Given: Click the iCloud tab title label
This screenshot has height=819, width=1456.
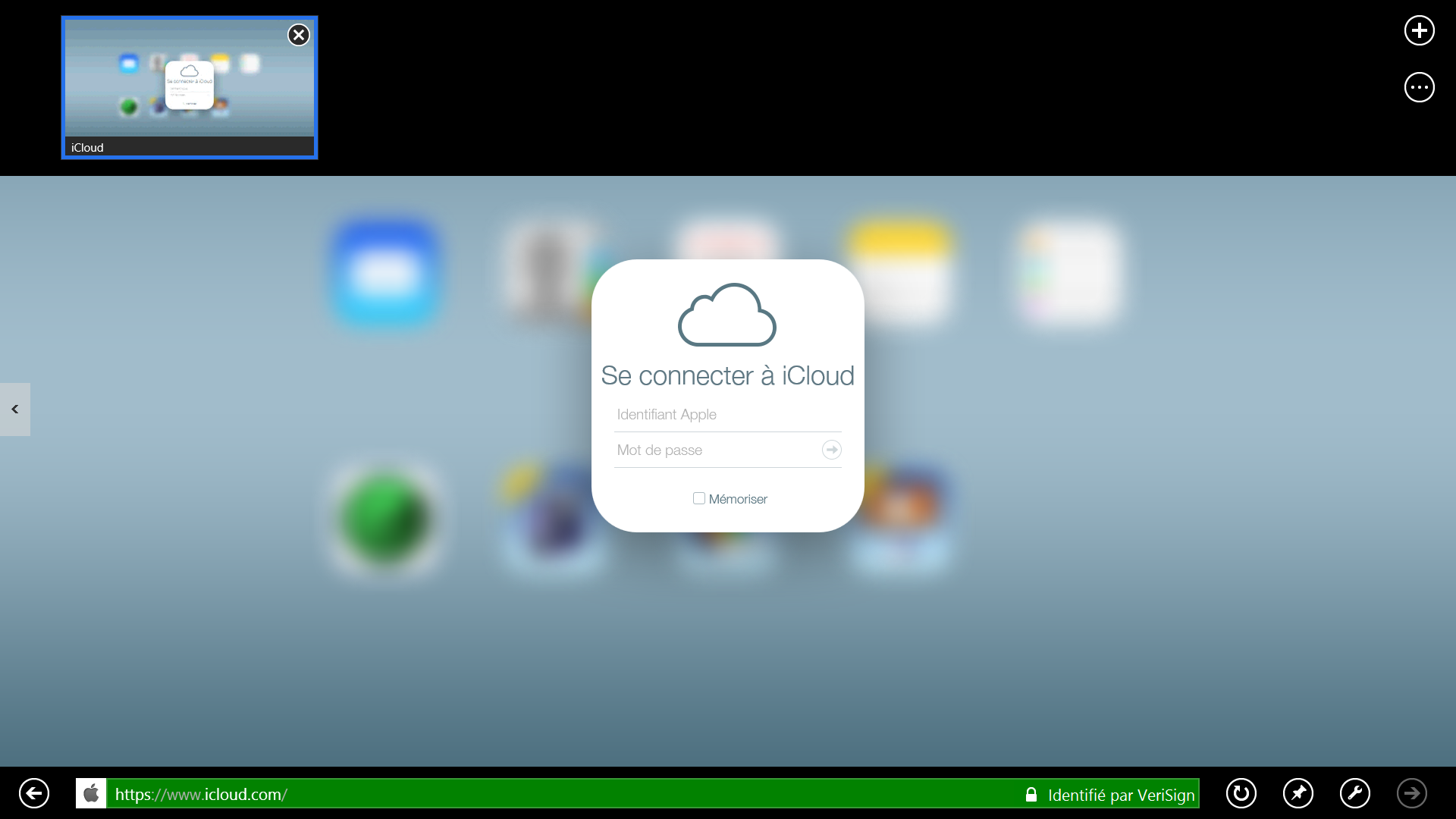Looking at the screenshot, I should click(87, 148).
